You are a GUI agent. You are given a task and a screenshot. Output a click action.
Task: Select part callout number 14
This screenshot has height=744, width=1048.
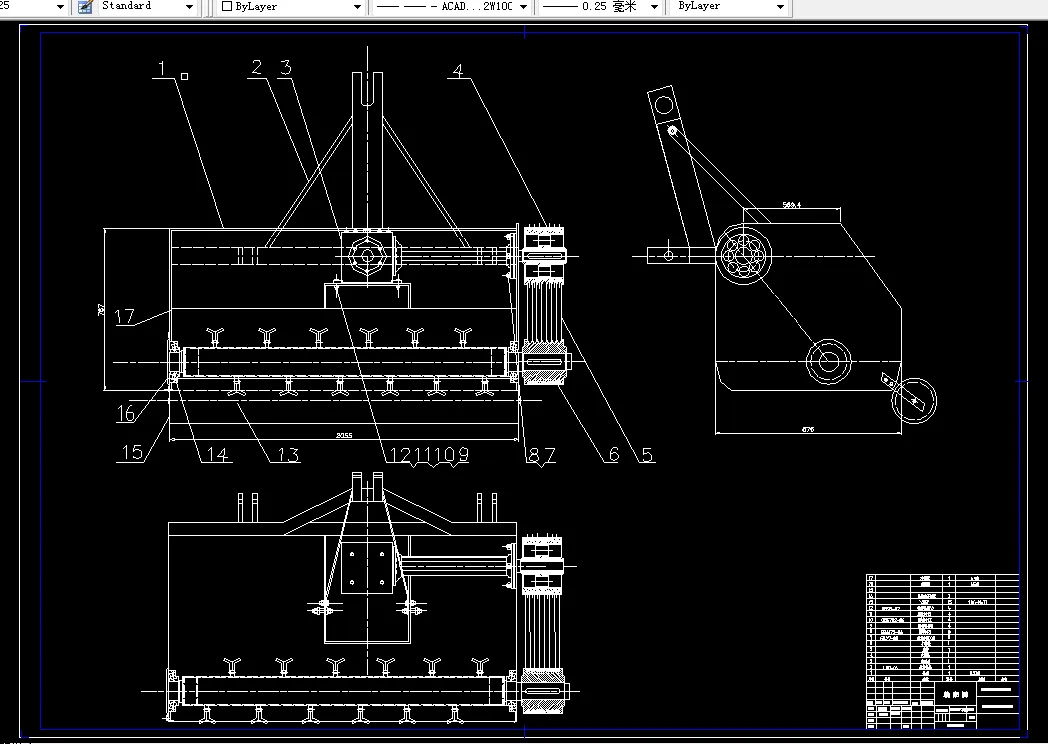pyautogui.click(x=217, y=455)
